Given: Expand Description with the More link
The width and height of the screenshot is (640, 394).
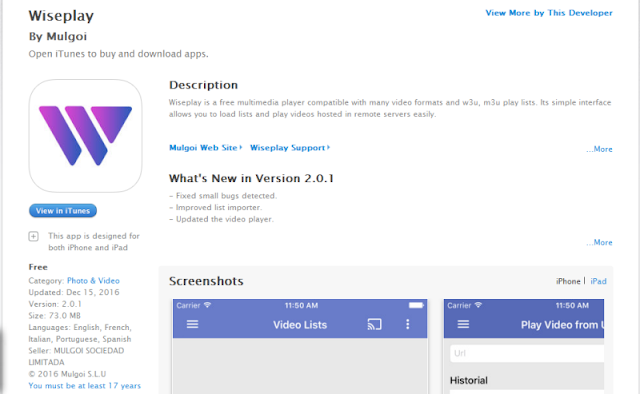Looking at the screenshot, I should (x=599, y=149).
